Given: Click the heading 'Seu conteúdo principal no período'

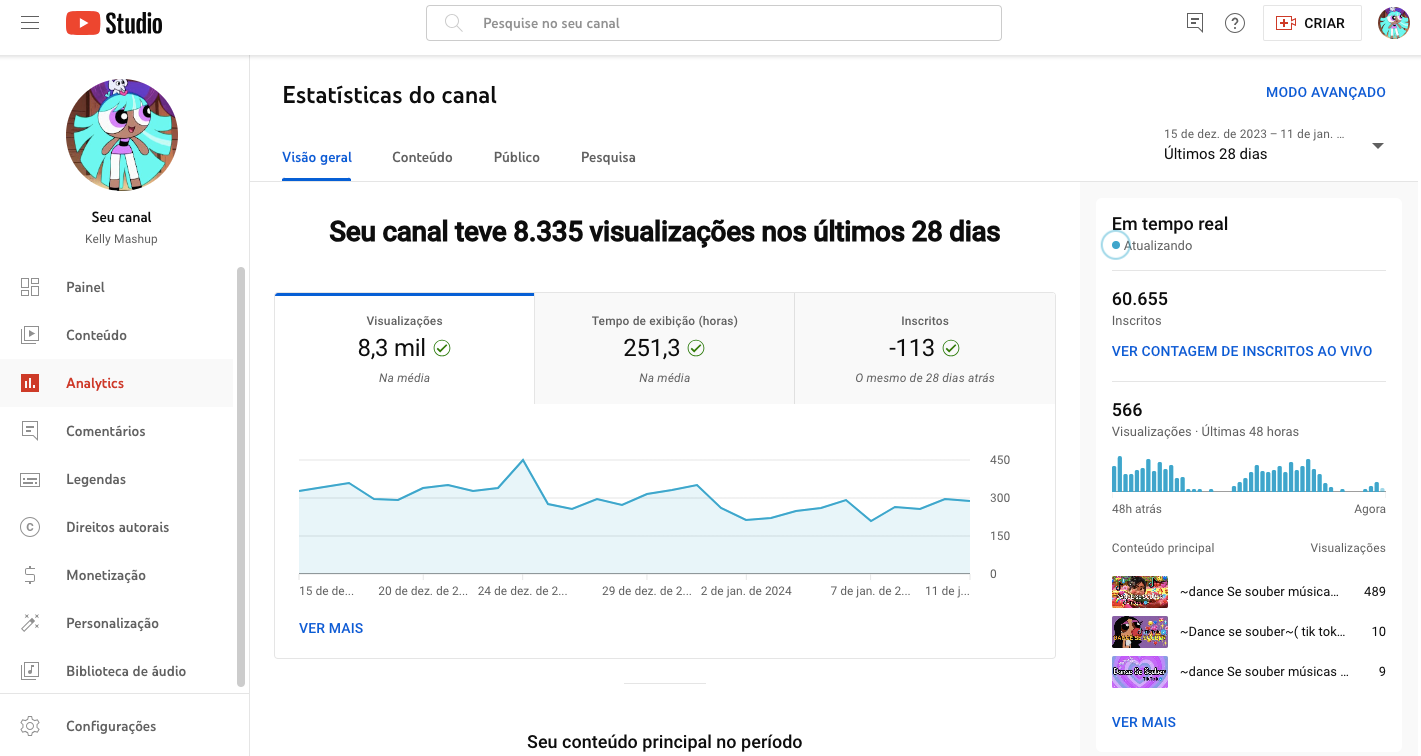Looking at the screenshot, I should (x=664, y=742).
